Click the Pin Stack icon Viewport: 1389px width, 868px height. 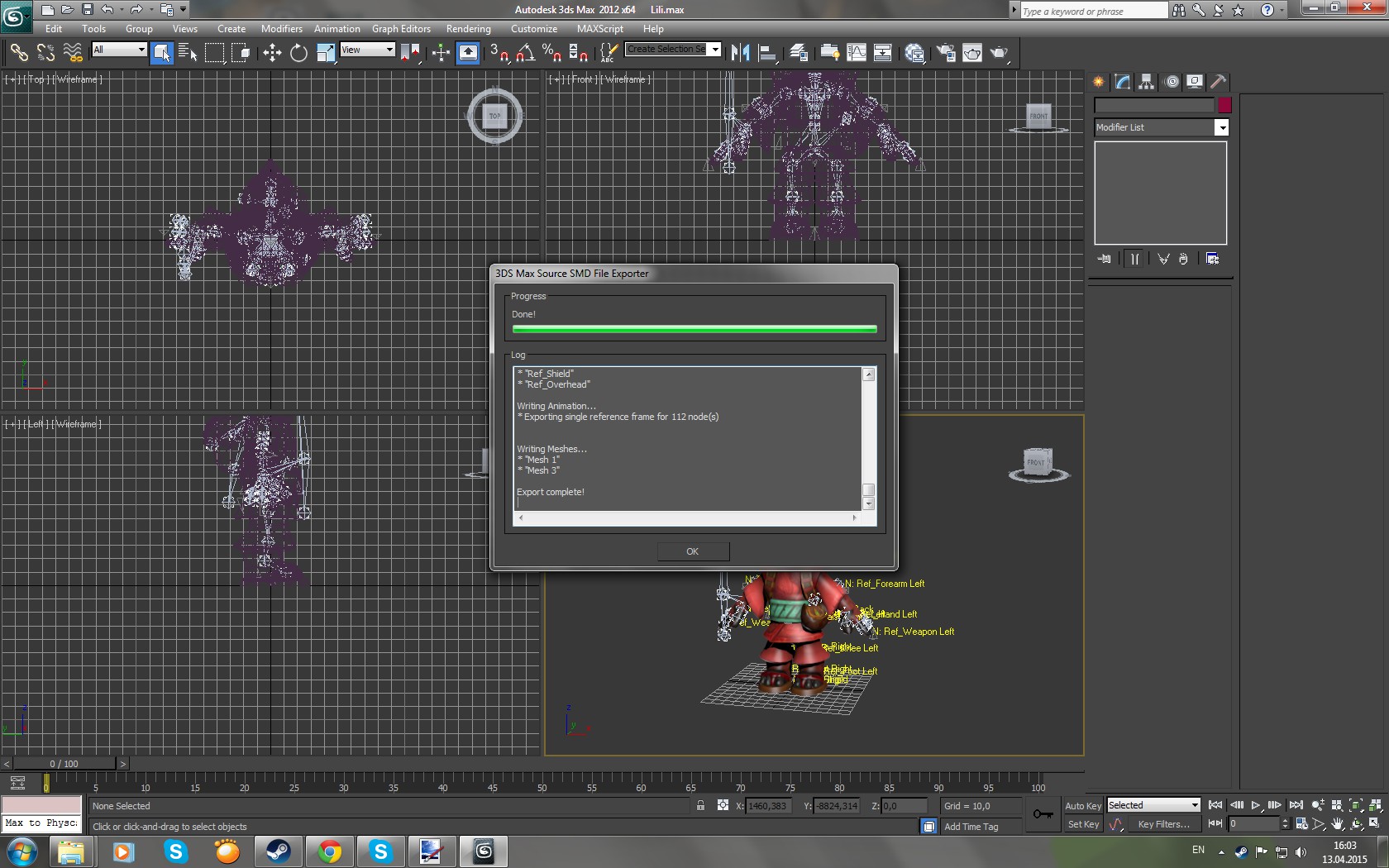tap(1105, 259)
